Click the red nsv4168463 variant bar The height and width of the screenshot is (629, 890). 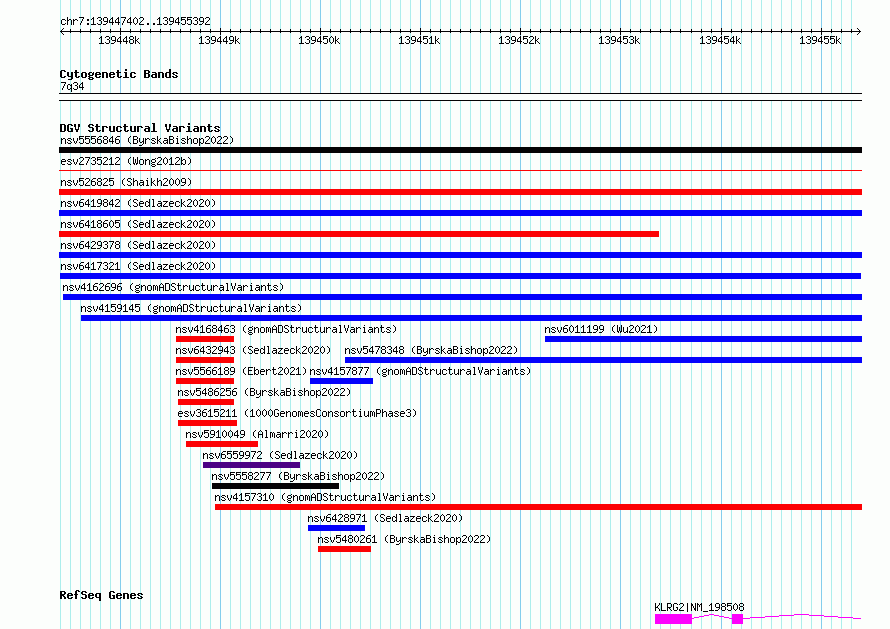pyautogui.click(x=205, y=339)
